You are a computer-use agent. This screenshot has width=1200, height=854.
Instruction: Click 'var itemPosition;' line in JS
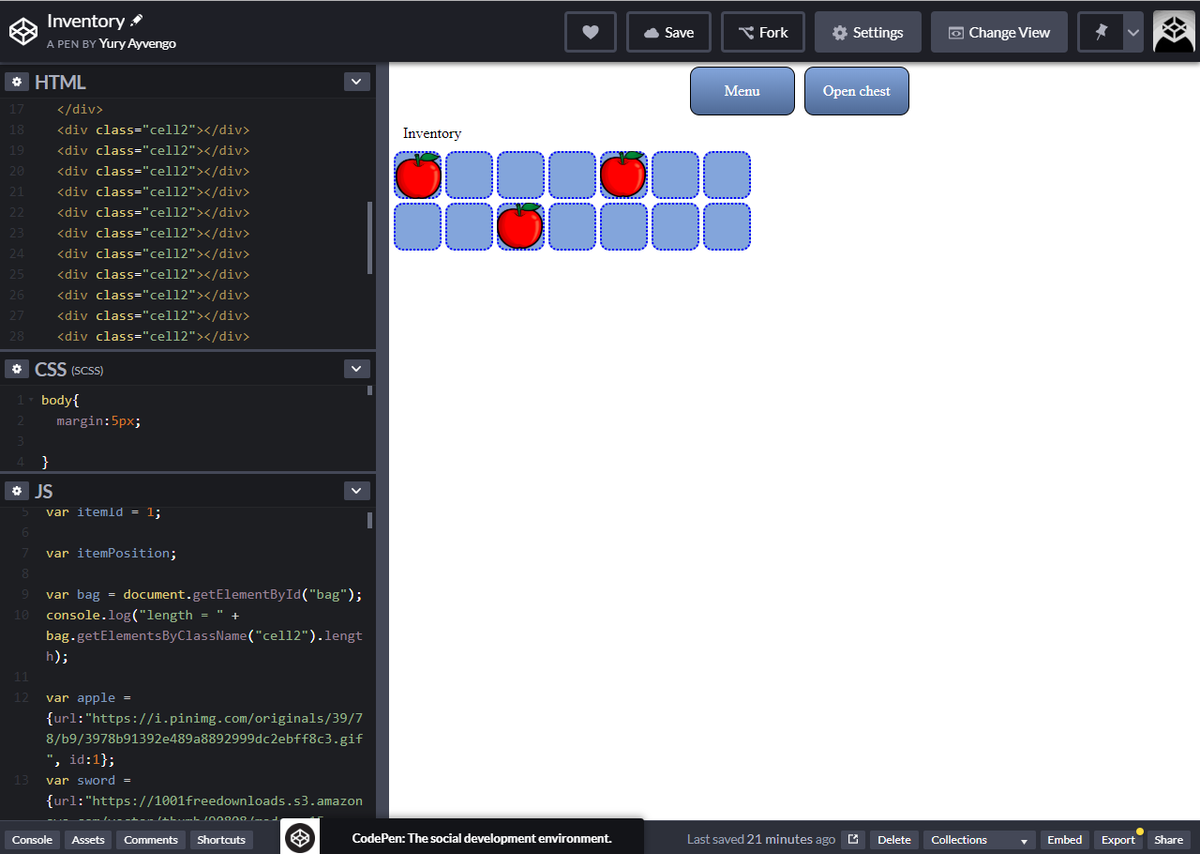coord(110,553)
